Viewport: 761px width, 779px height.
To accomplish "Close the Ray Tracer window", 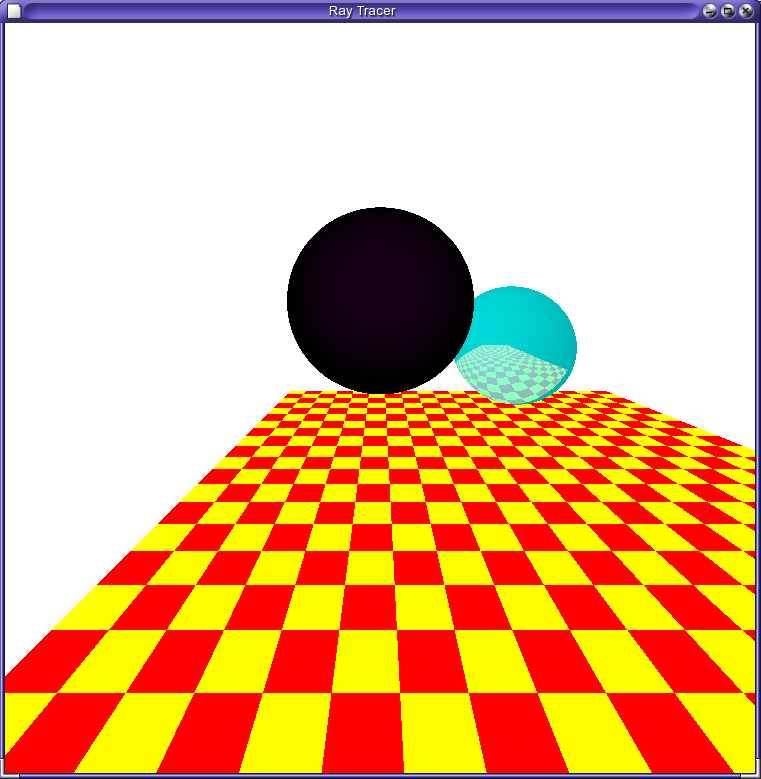I will (x=746, y=11).
